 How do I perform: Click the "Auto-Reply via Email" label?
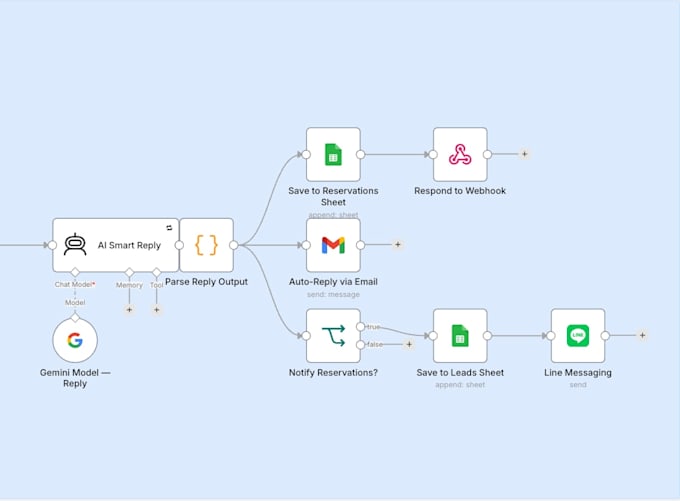333,282
